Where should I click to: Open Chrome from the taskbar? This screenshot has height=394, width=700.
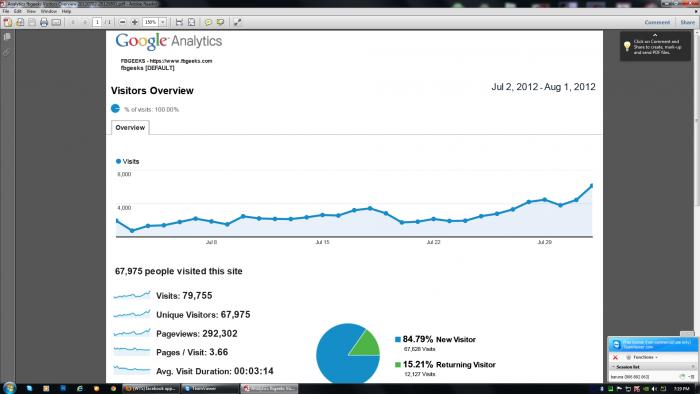coord(113,389)
